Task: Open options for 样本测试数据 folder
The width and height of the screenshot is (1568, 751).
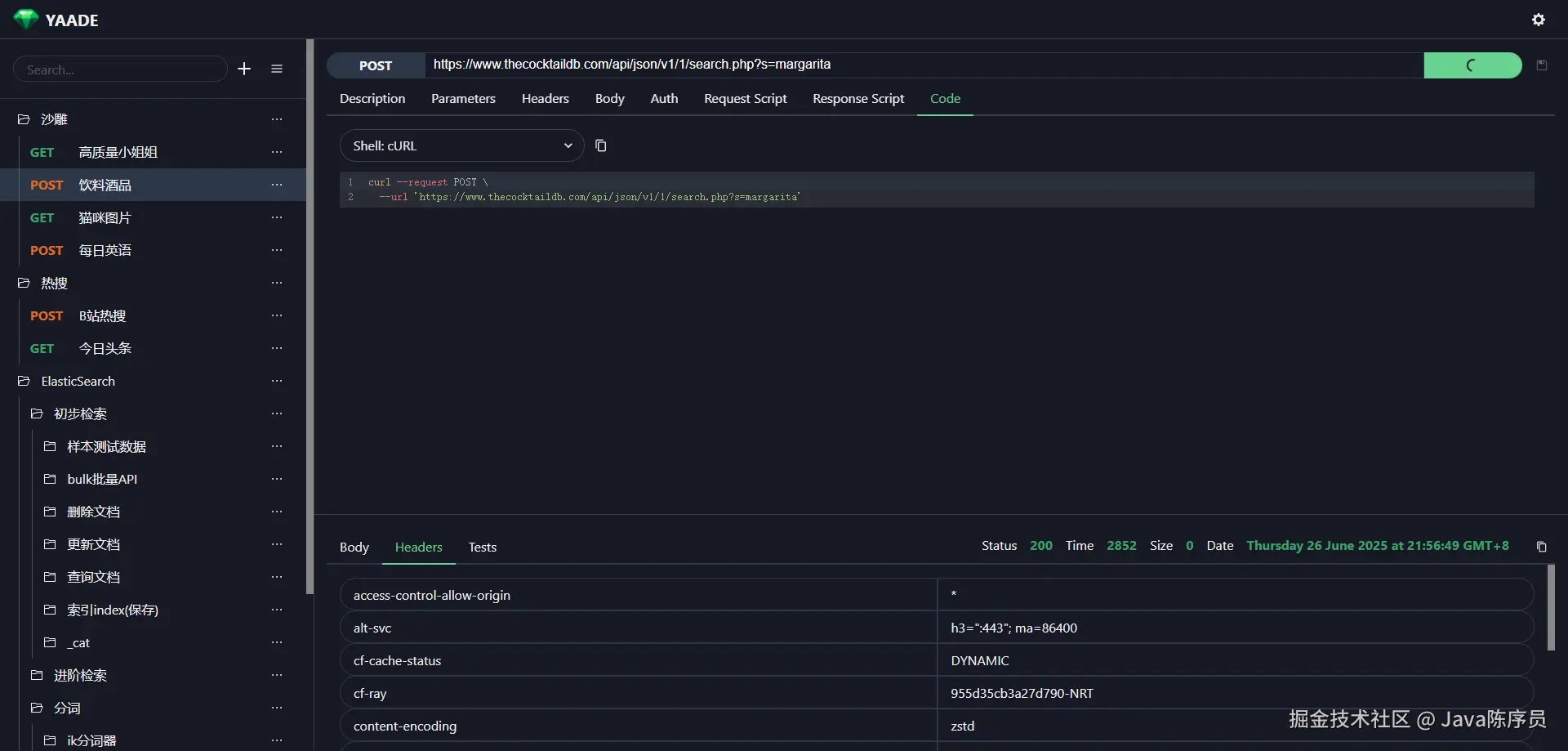Action: coord(277,446)
